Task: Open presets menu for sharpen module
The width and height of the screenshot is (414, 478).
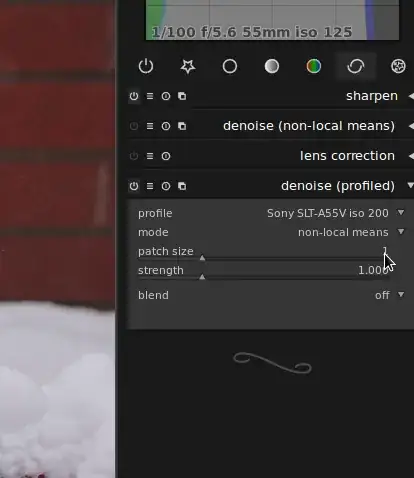Action: 150,96
